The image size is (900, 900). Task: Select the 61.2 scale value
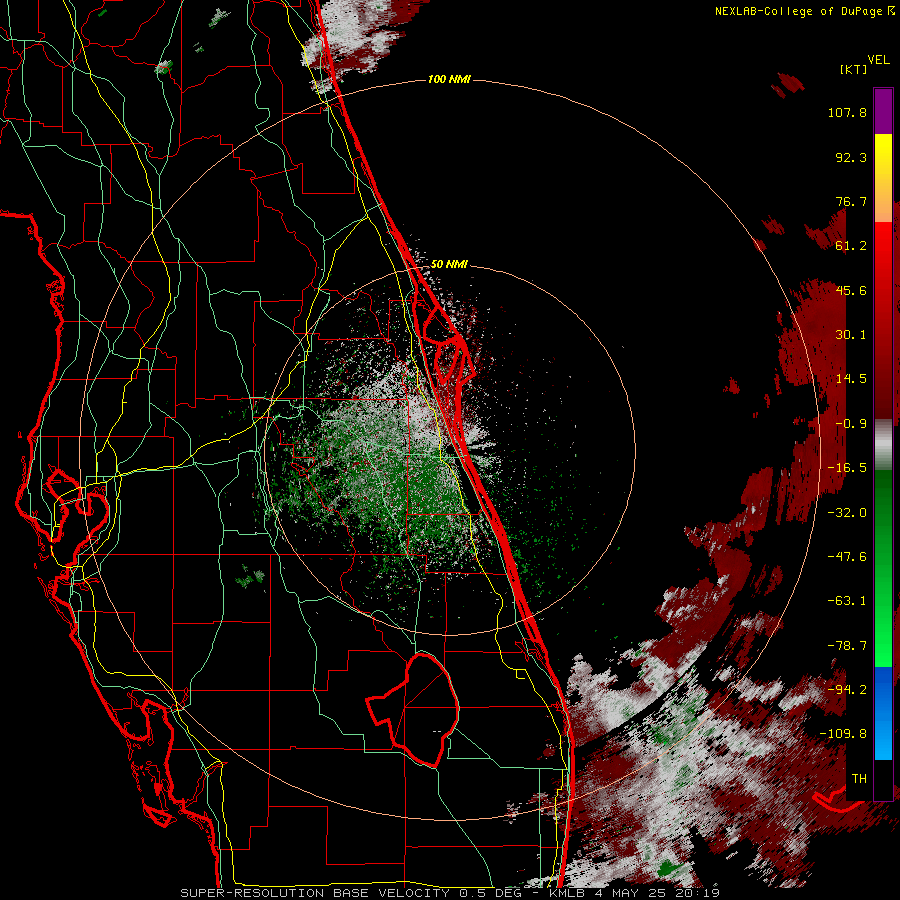pos(851,246)
